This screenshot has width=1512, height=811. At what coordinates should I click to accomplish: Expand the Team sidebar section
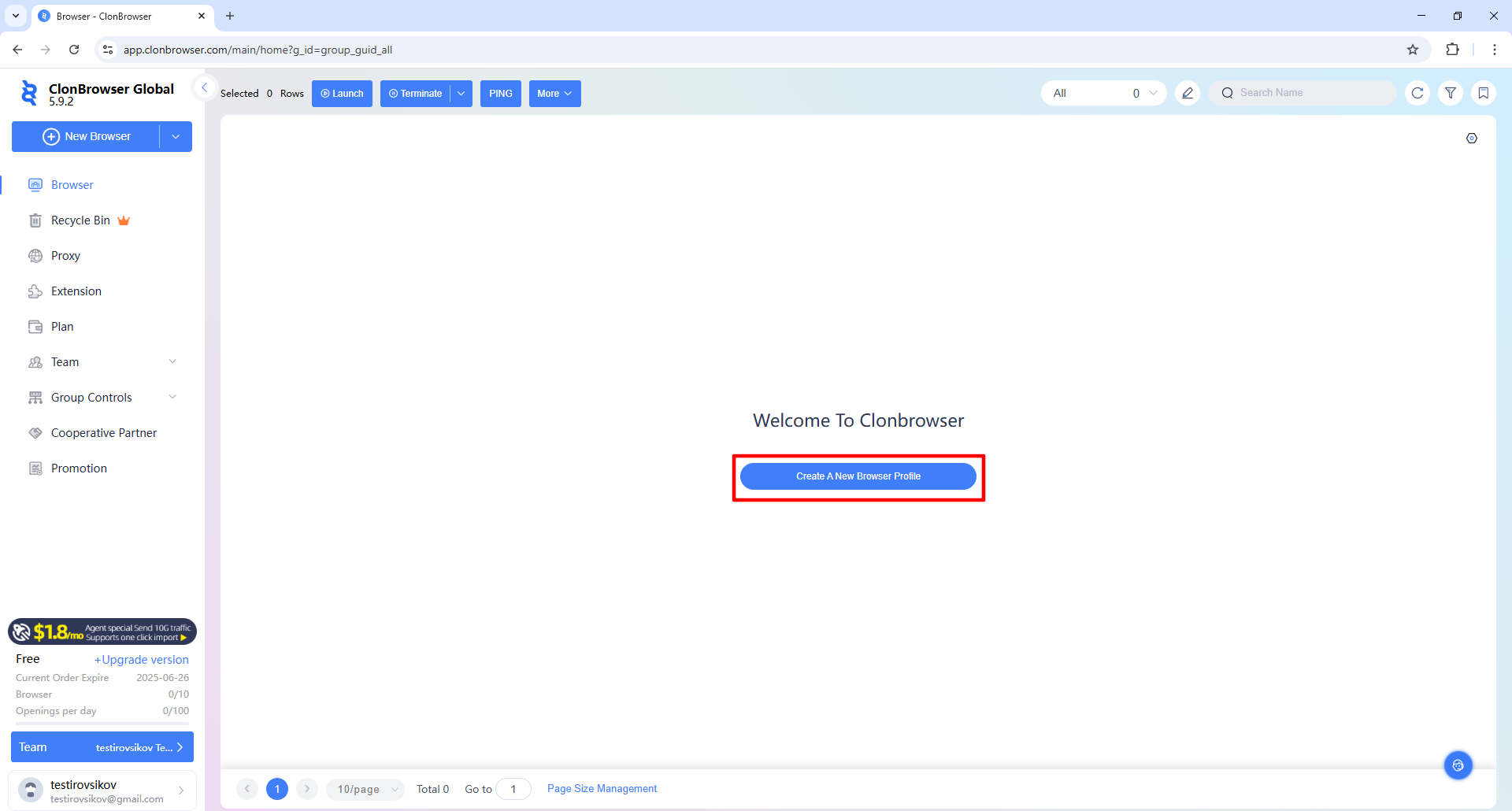[x=172, y=361]
